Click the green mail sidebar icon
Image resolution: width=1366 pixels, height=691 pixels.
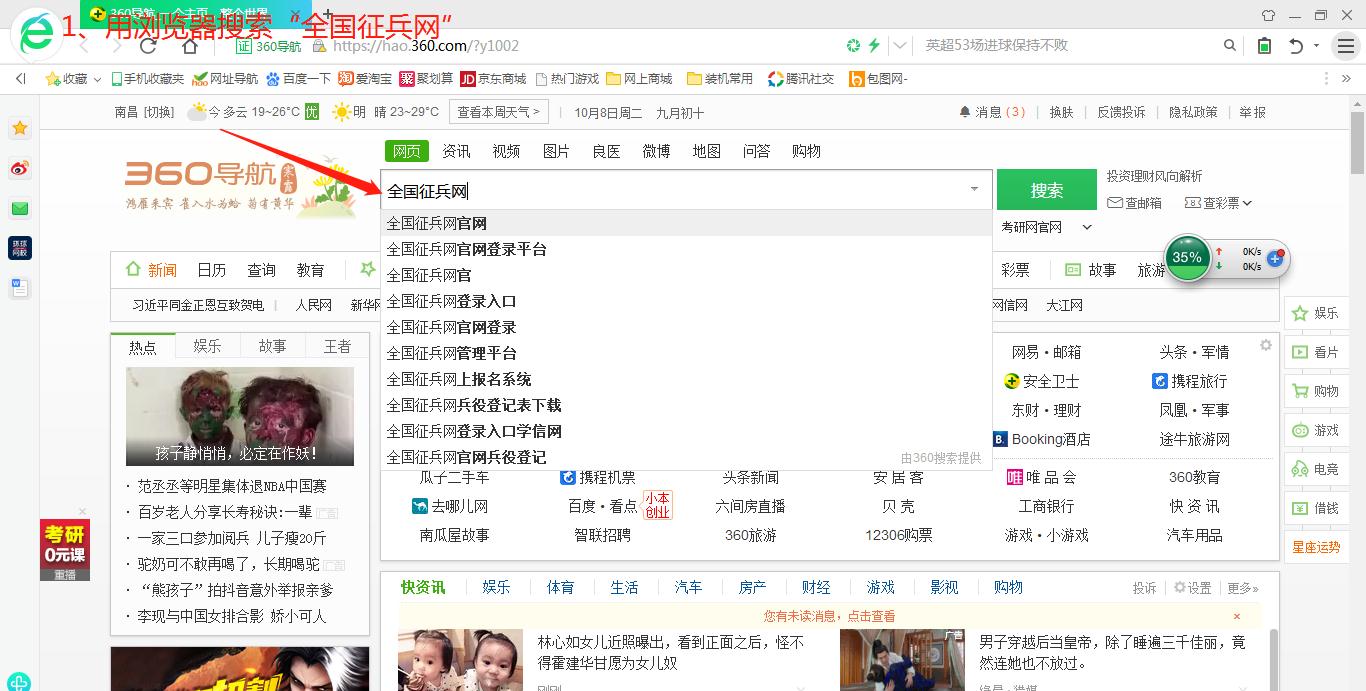20,209
